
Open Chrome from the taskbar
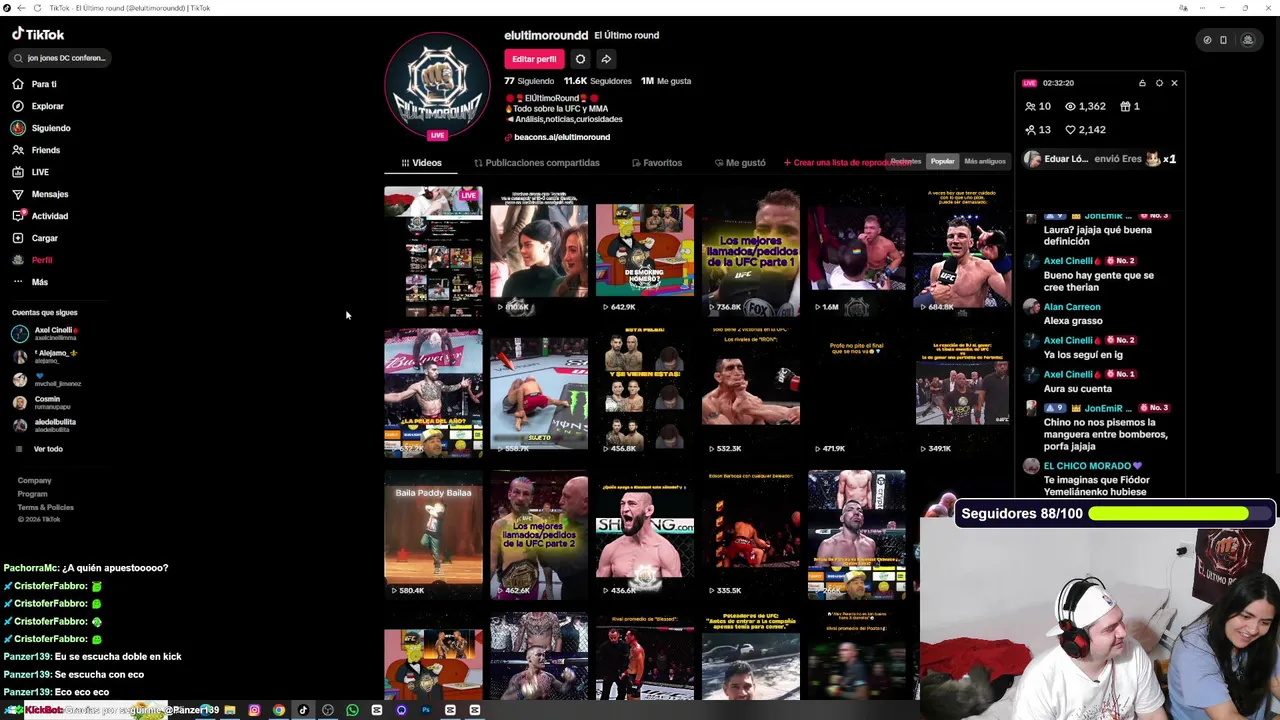pyautogui.click(x=279, y=710)
